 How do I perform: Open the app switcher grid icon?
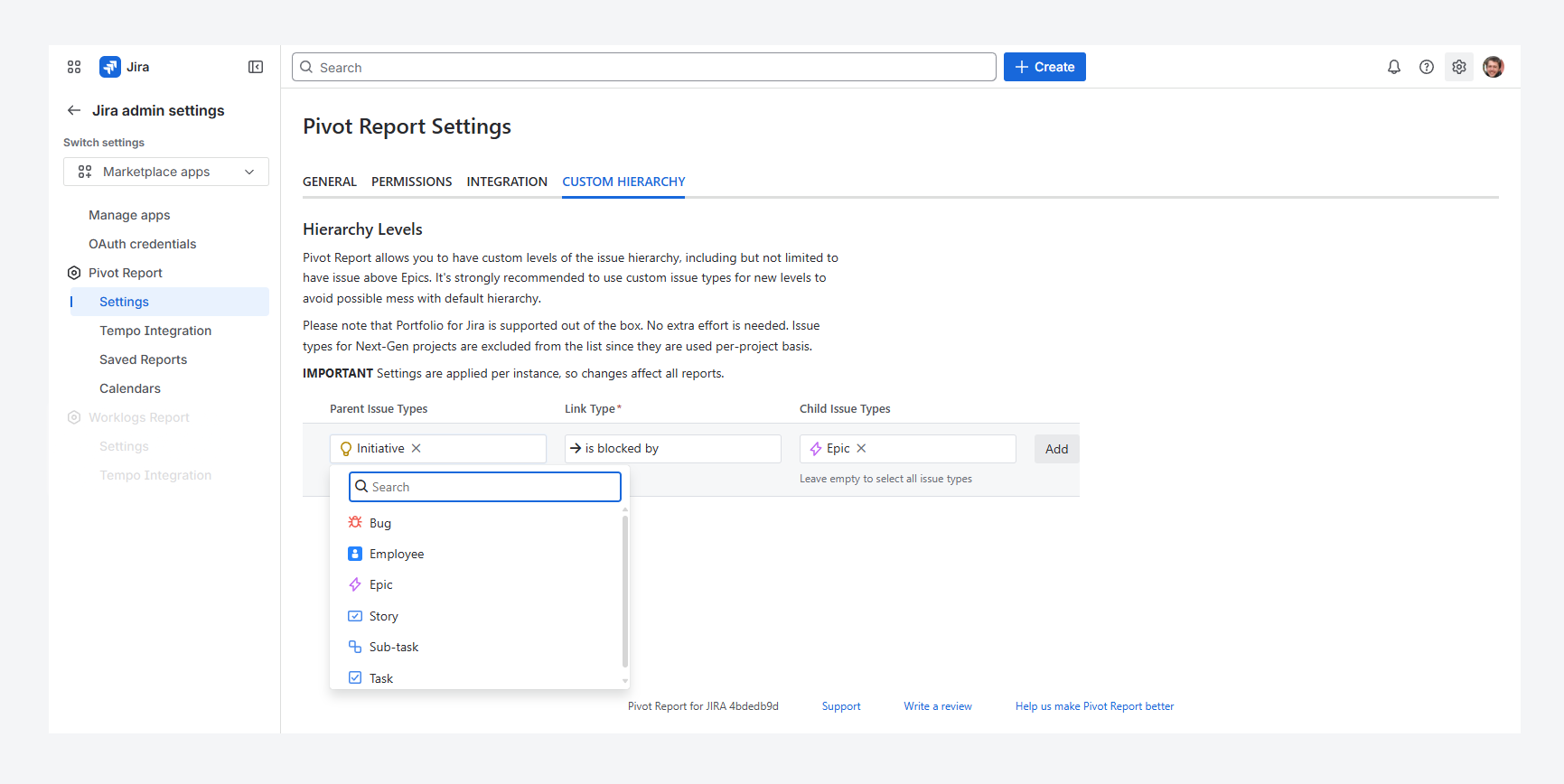click(x=74, y=67)
